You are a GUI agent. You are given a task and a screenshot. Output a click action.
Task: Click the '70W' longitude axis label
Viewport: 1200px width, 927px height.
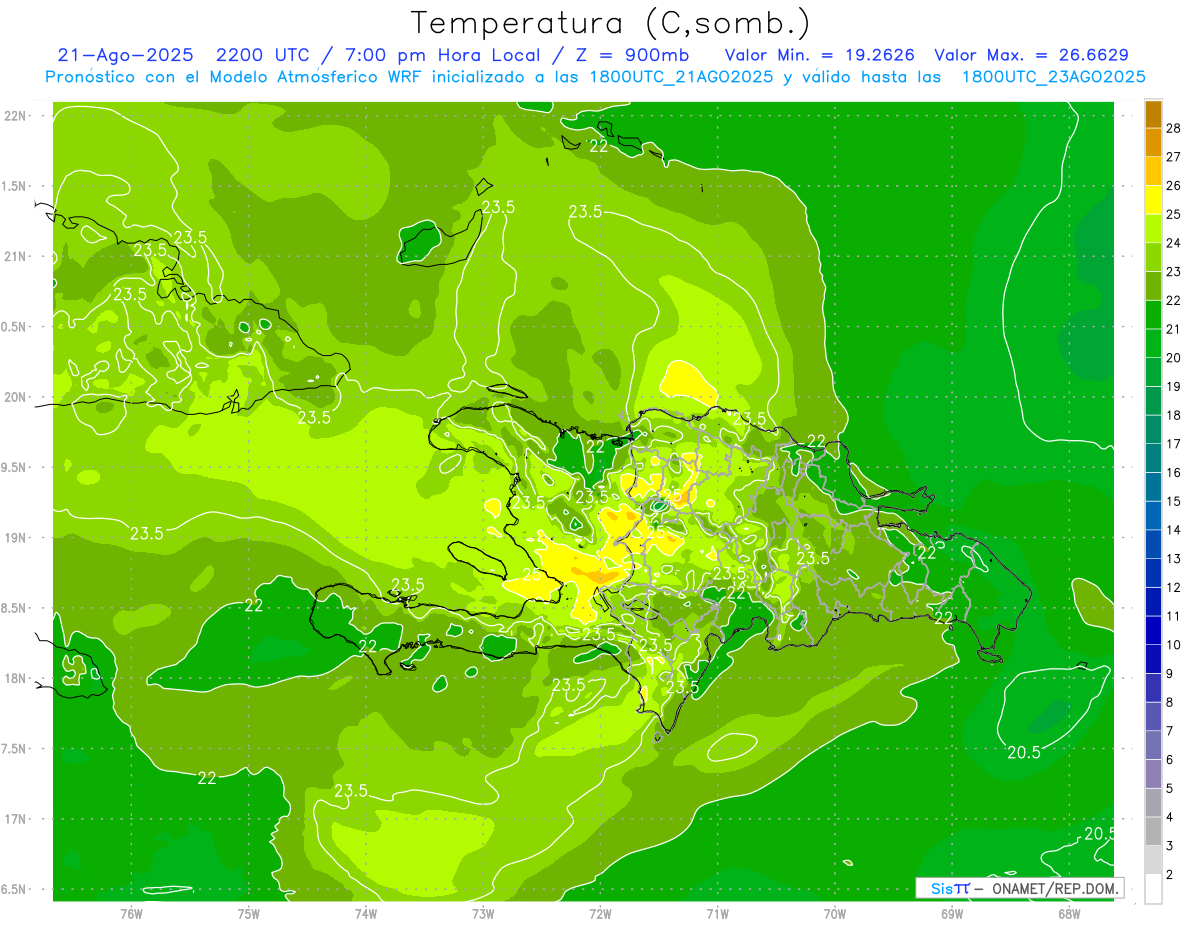834,913
